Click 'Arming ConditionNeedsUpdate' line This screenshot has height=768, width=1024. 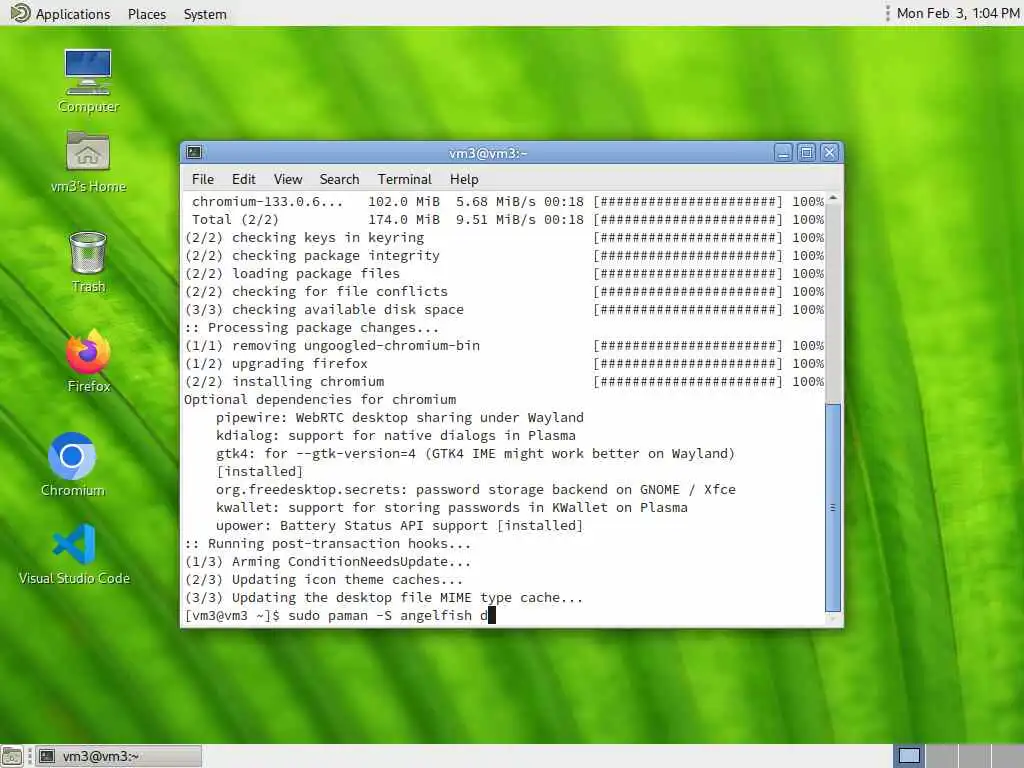click(x=327, y=561)
